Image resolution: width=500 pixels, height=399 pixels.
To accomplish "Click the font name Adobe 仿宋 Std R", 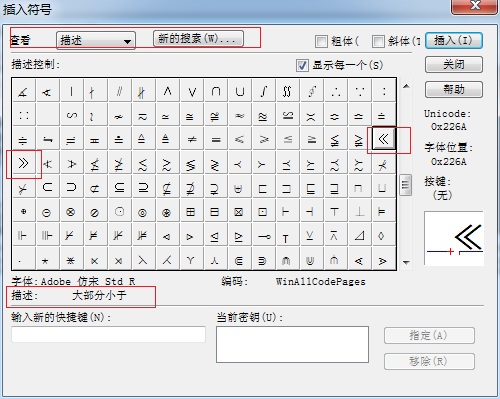I will click(88, 282).
